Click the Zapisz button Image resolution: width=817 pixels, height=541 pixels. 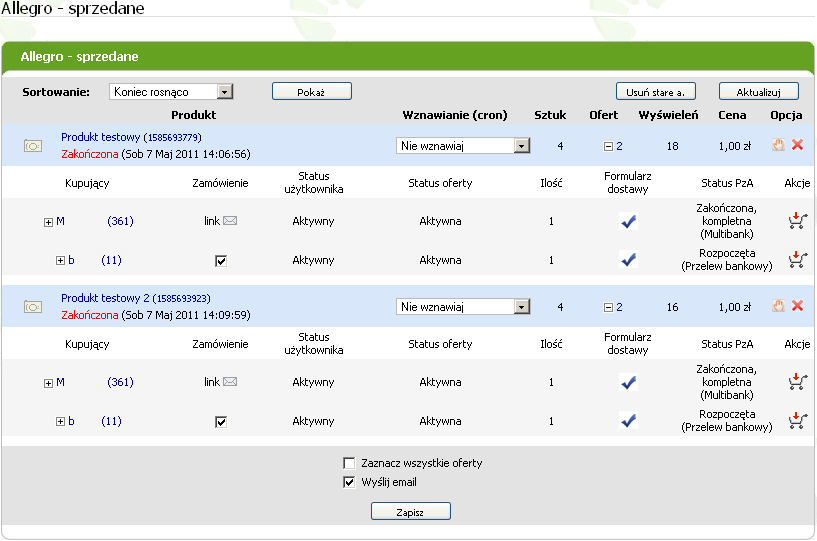point(411,511)
